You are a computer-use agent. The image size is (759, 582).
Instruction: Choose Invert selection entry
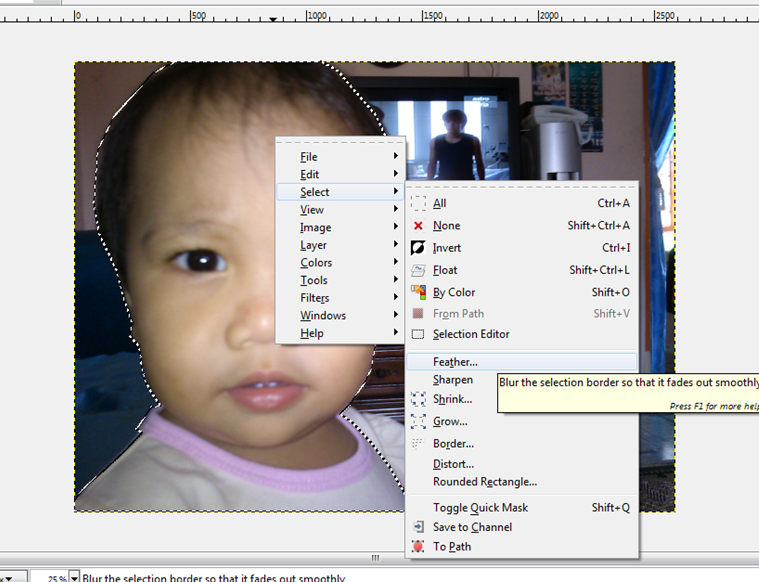522,248
